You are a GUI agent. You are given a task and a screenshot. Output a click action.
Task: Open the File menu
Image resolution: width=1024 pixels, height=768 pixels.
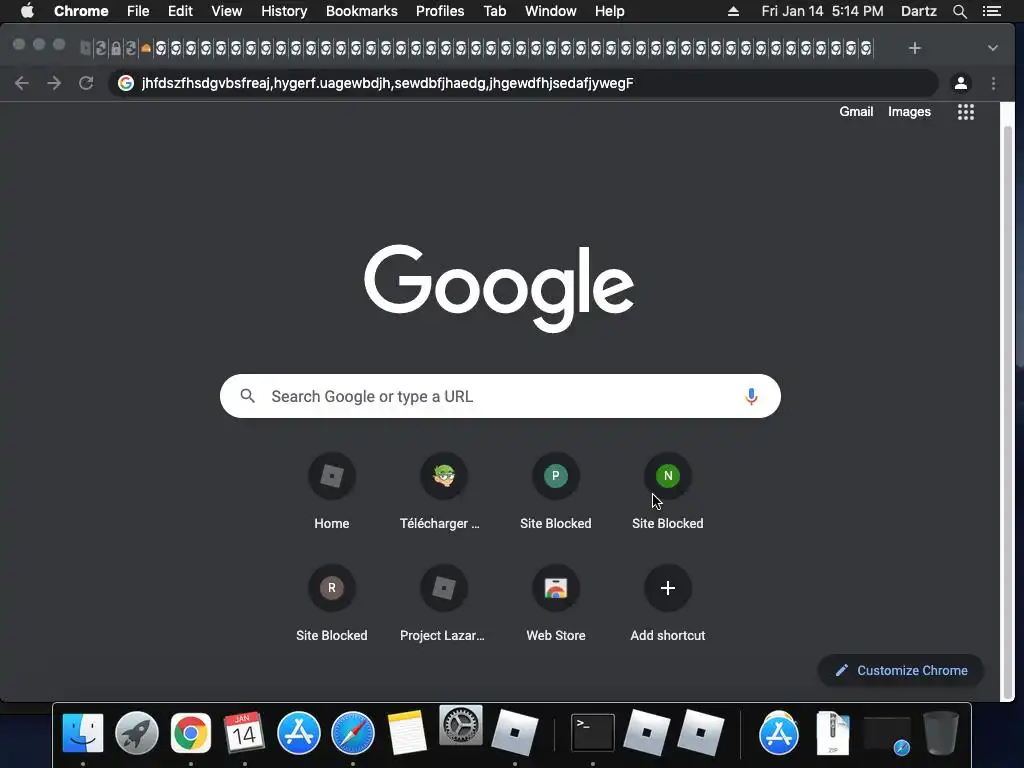[x=138, y=11]
